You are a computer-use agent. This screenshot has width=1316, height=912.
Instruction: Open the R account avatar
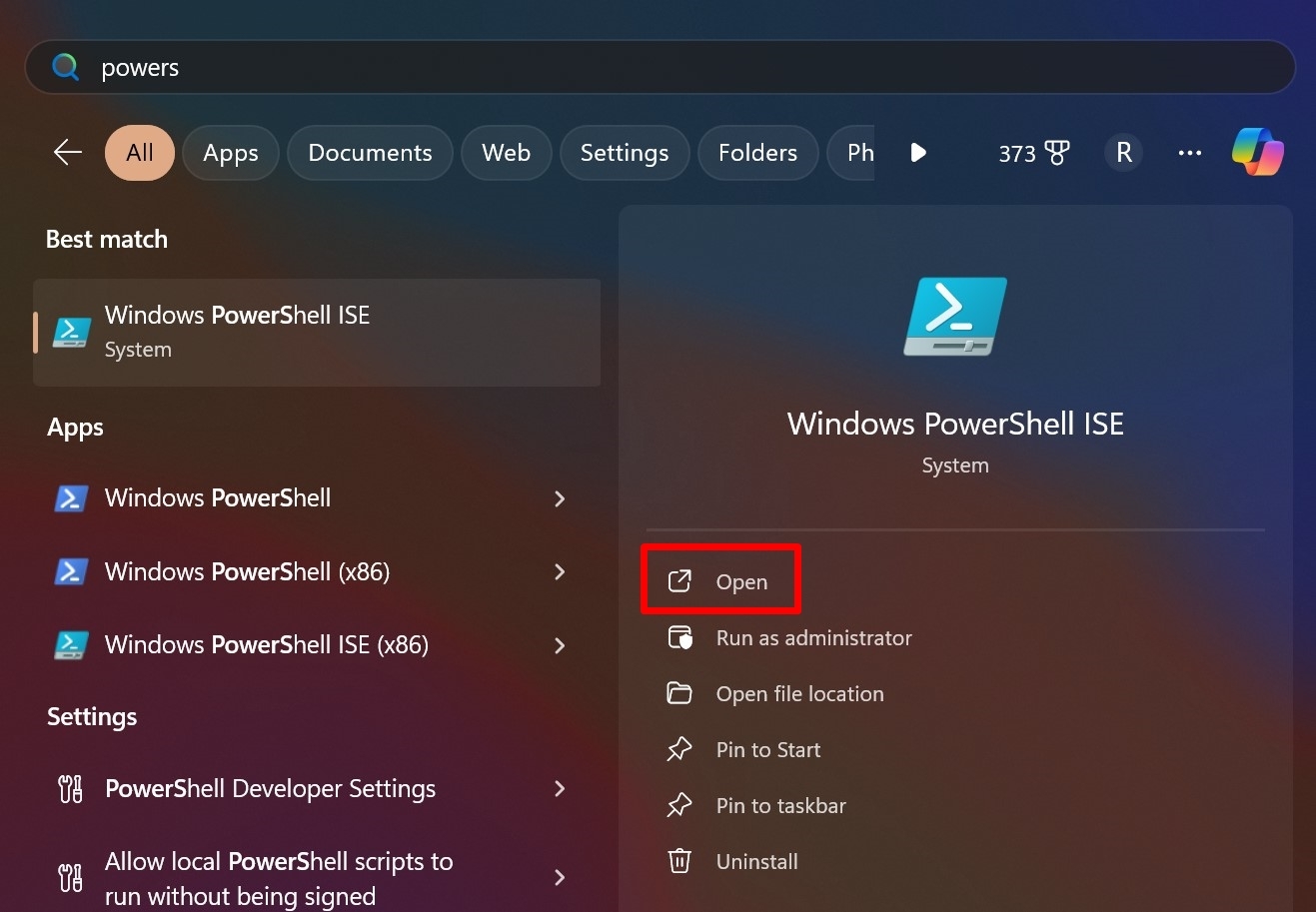1124,153
